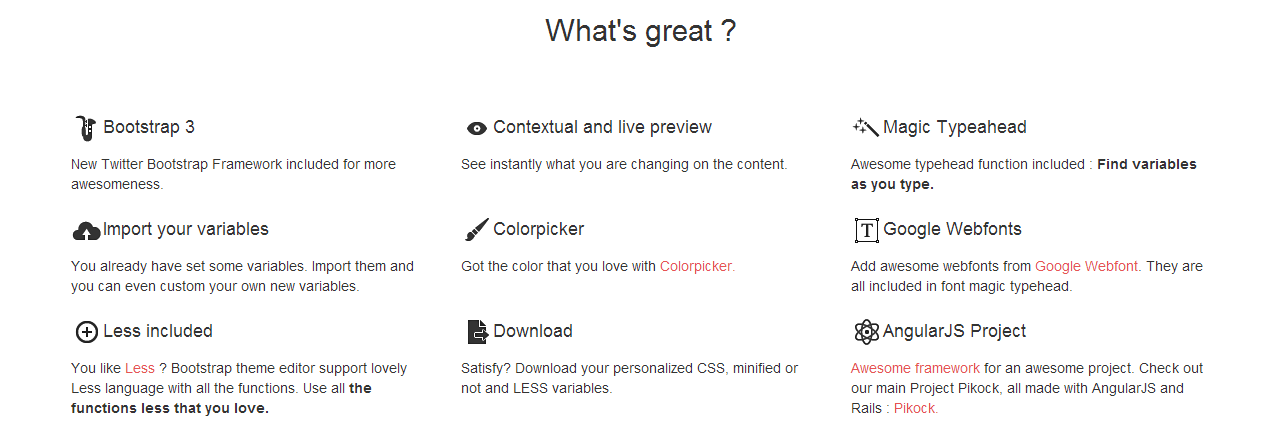Click the plus circle Less included icon
Screen dimensions: 1273x447
click(x=87, y=332)
